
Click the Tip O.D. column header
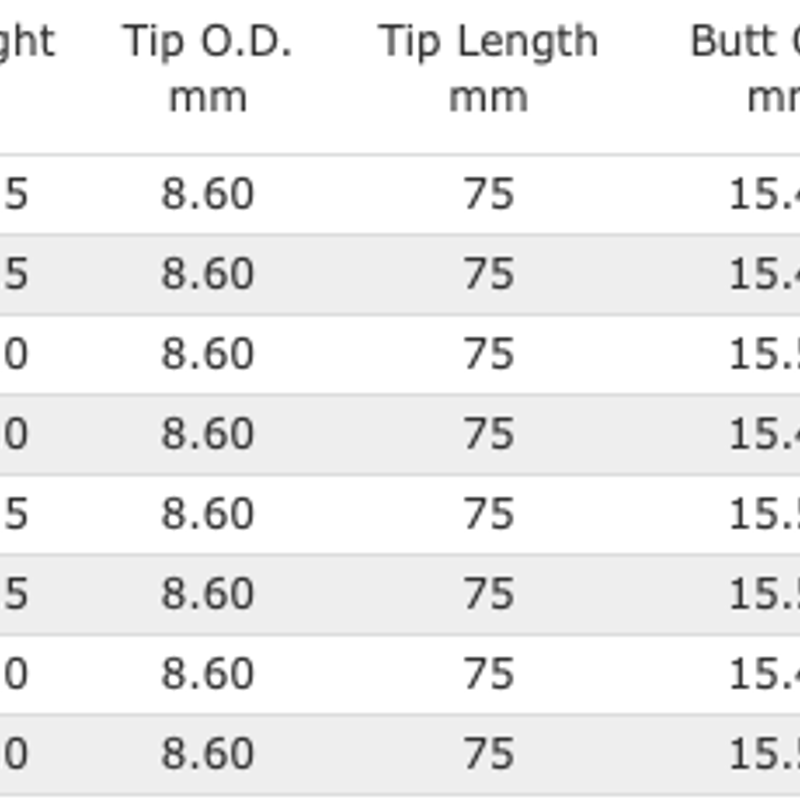pos(207,68)
